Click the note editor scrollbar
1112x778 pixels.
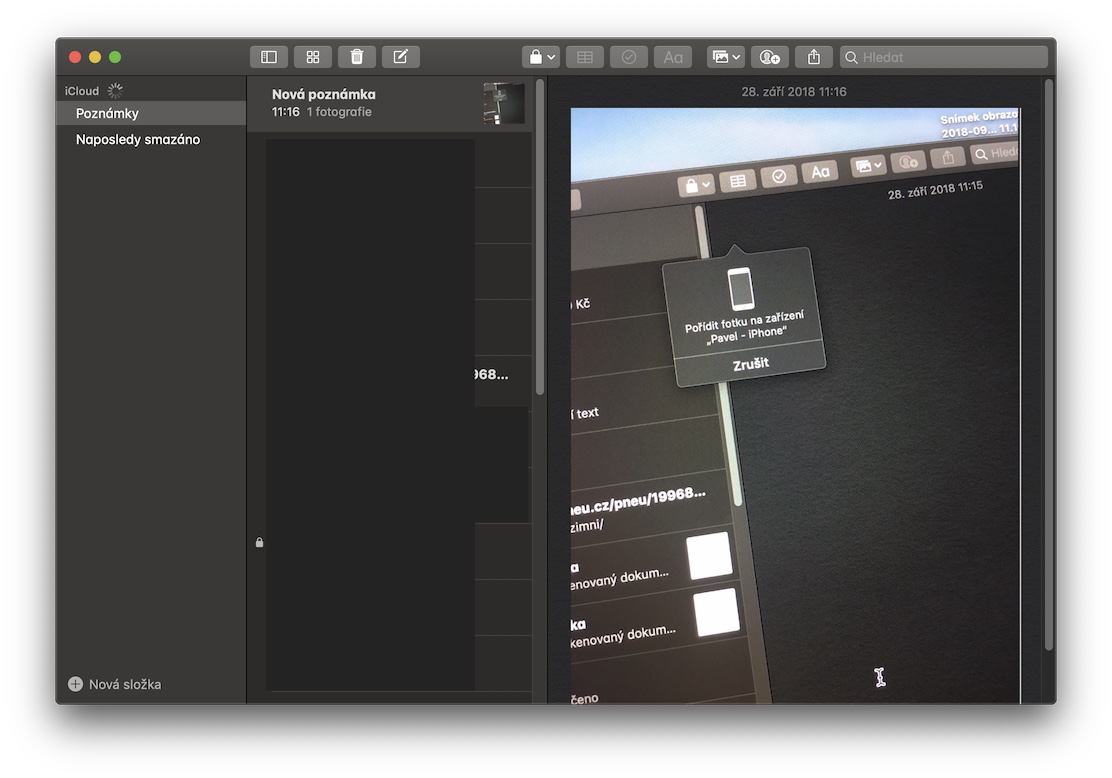tap(1049, 365)
